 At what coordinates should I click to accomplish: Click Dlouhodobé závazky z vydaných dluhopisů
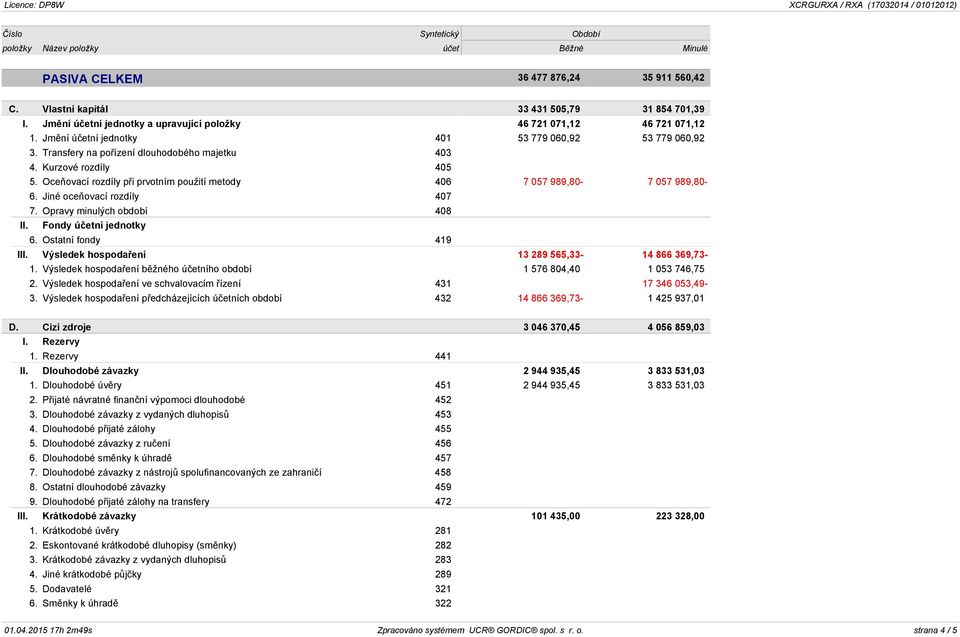135,415
